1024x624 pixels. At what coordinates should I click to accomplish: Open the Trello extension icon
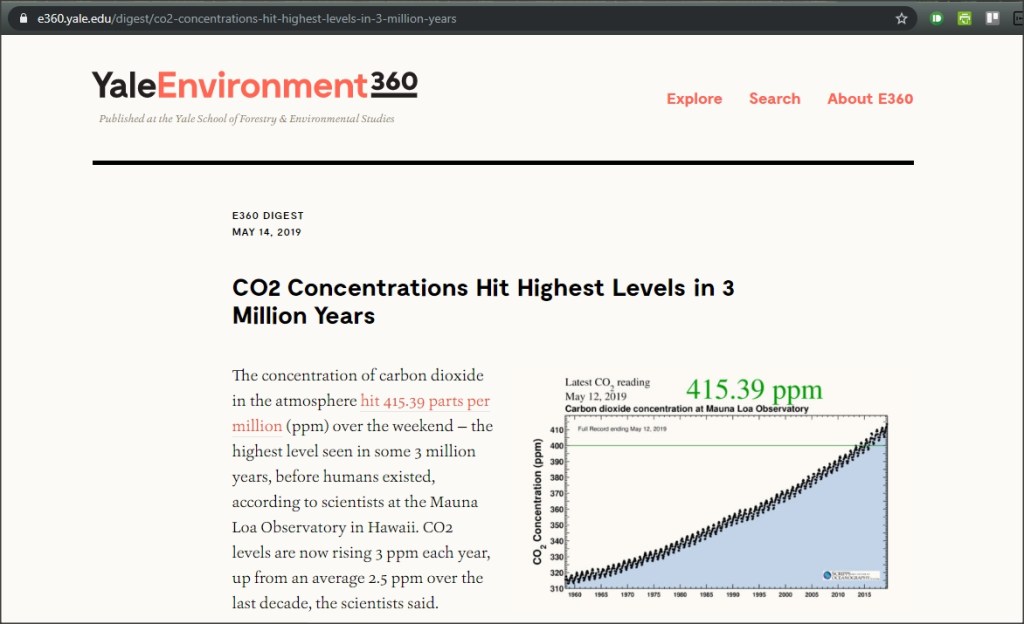993,18
